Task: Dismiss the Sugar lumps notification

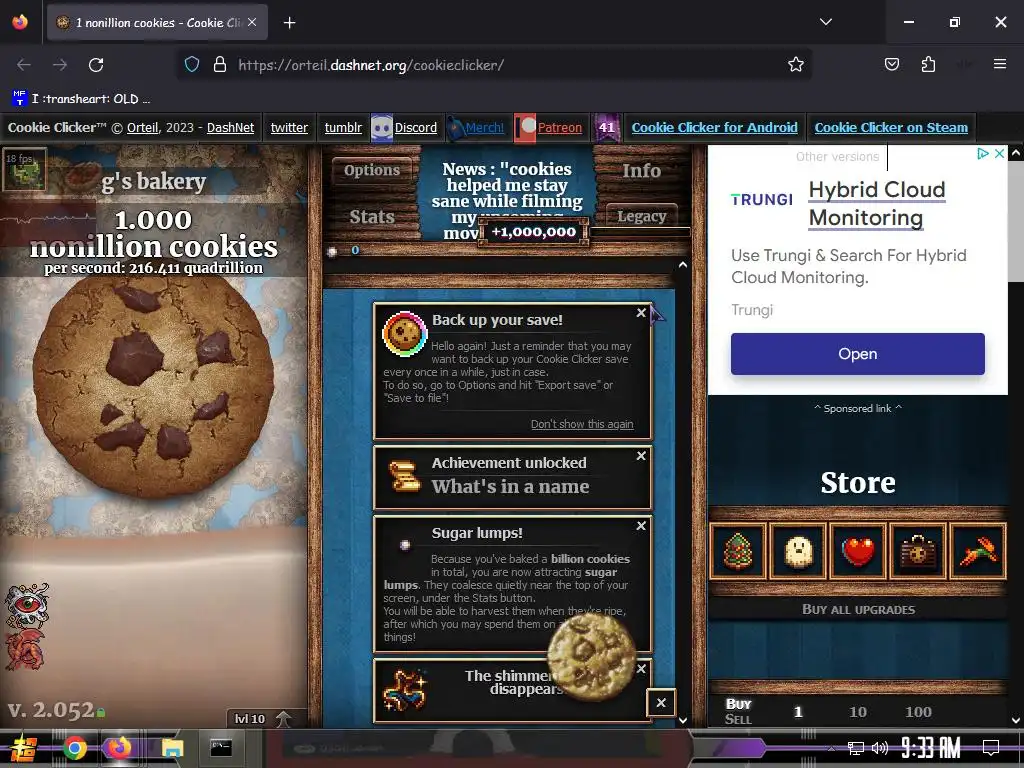Action: (641, 526)
